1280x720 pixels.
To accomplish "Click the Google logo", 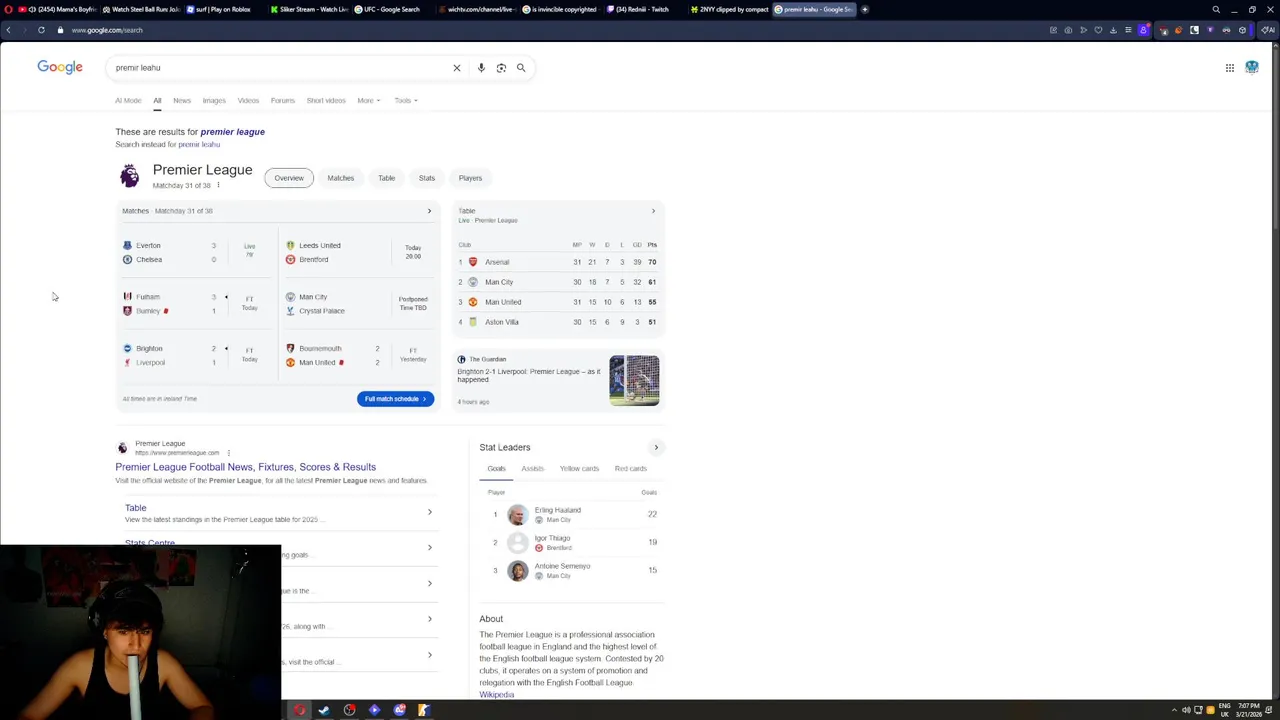I will point(60,67).
